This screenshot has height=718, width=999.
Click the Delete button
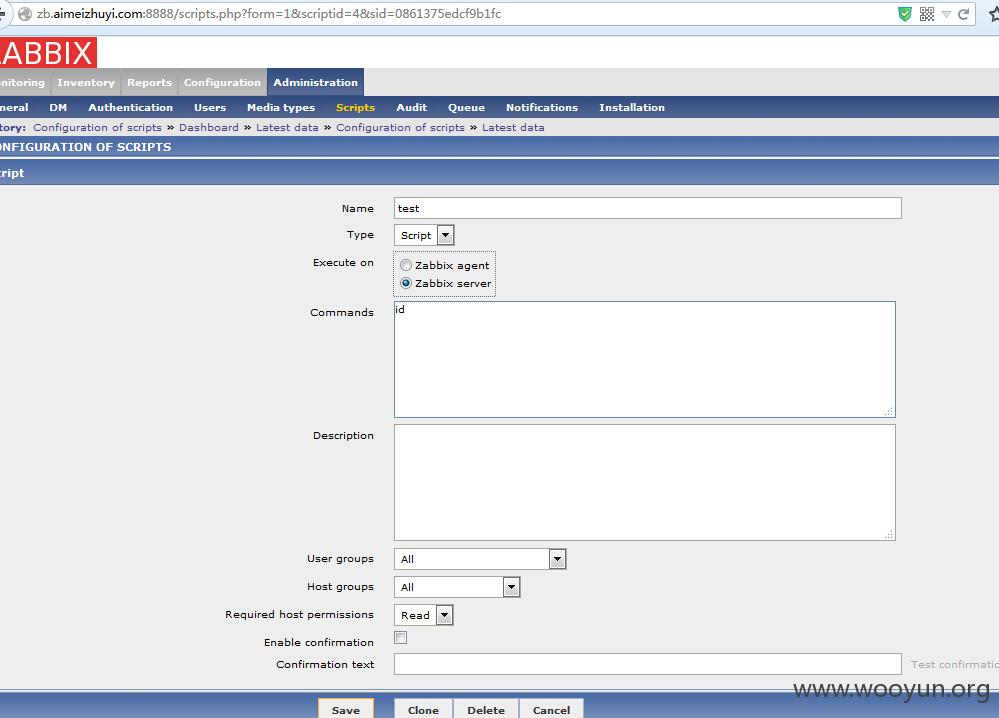tap(485, 709)
